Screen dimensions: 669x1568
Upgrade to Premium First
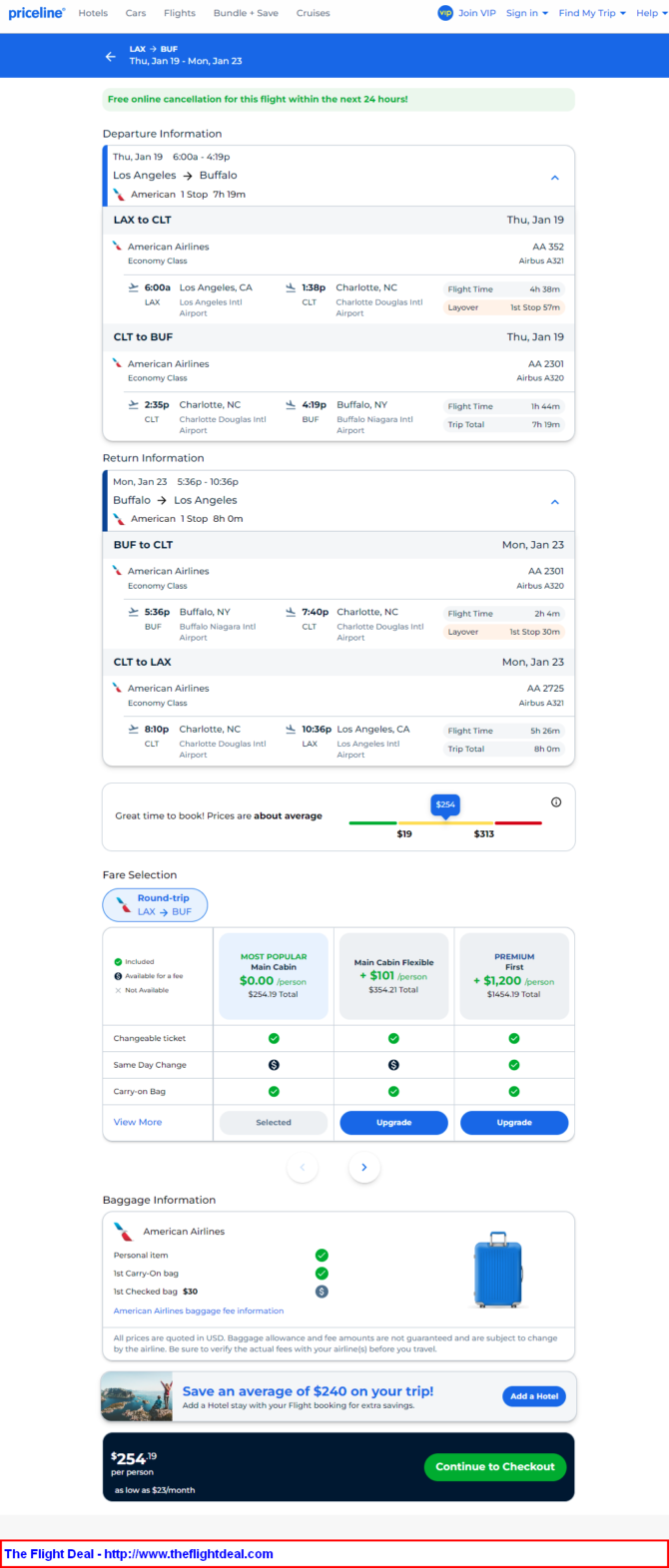point(514,1123)
